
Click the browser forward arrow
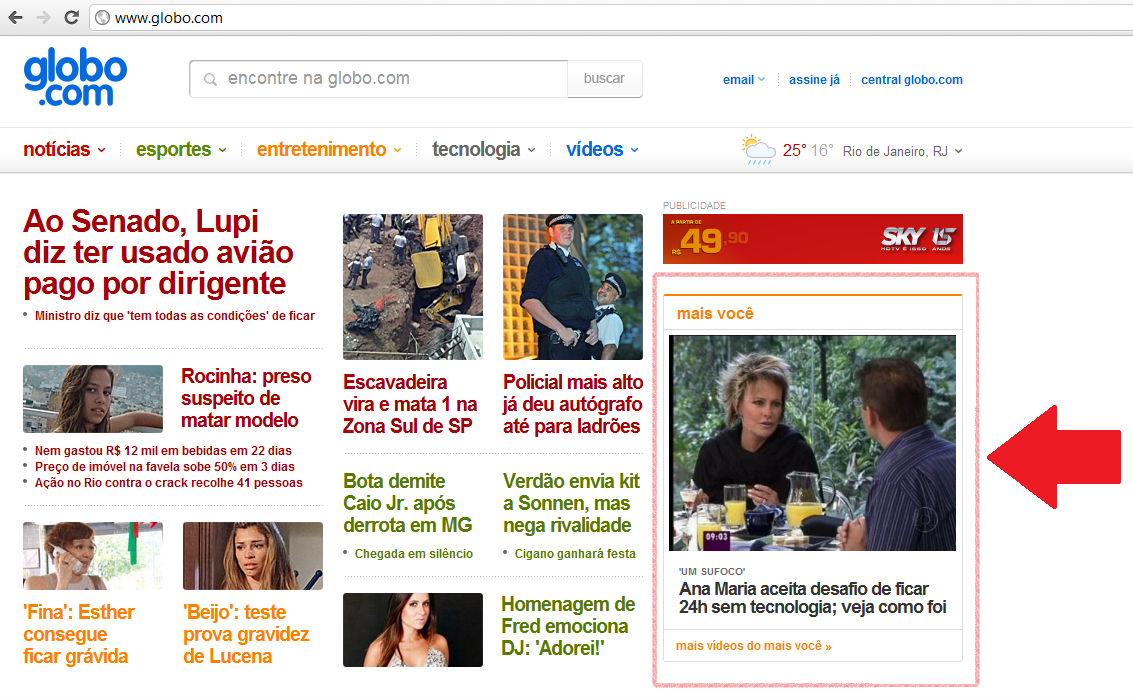[44, 18]
